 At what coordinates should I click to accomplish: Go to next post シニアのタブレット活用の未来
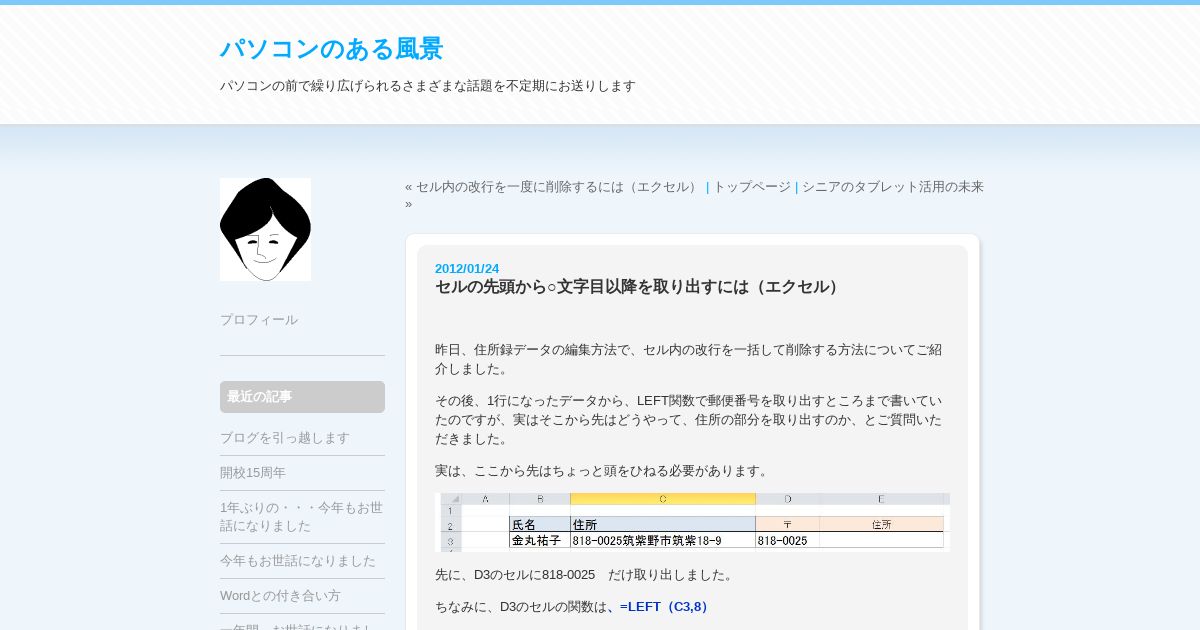click(893, 187)
